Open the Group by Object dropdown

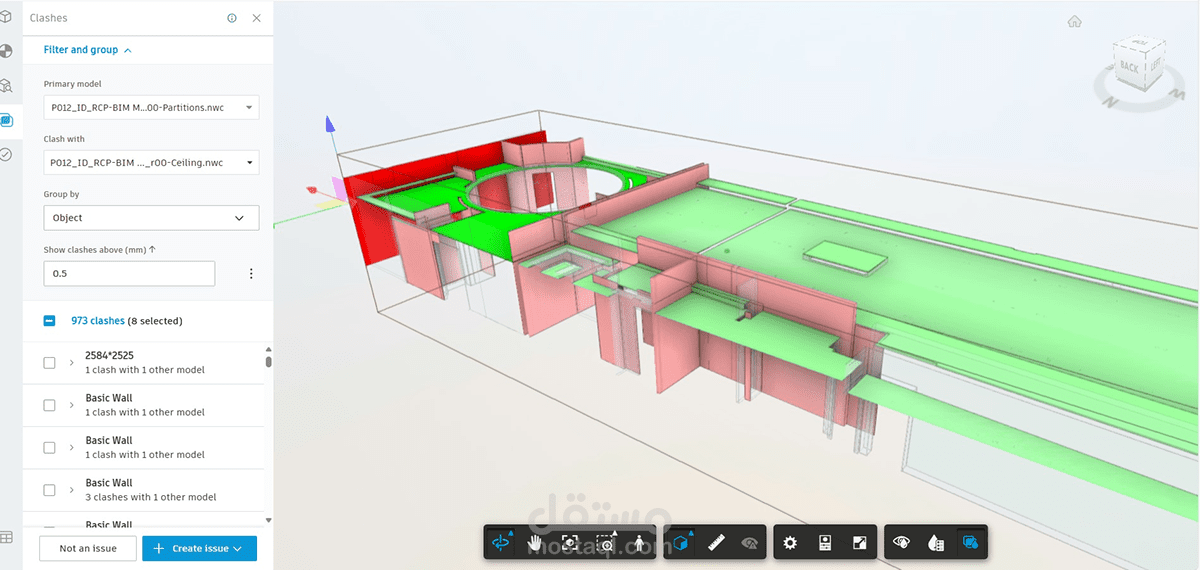[x=151, y=217]
